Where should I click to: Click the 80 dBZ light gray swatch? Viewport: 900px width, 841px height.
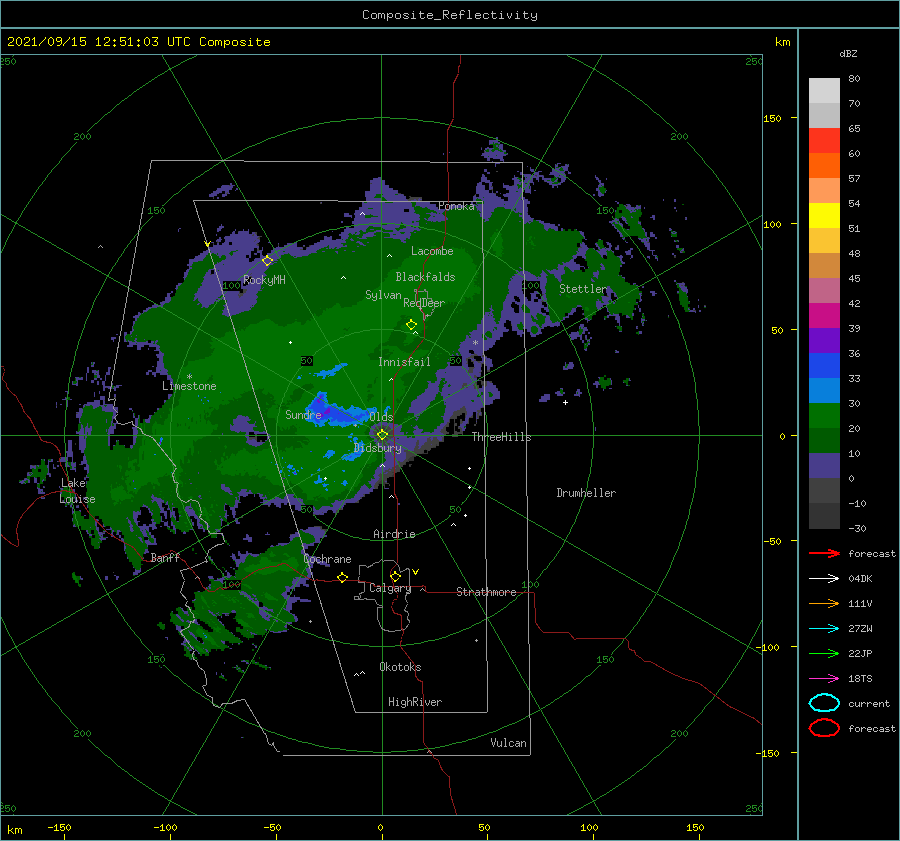[x=824, y=90]
